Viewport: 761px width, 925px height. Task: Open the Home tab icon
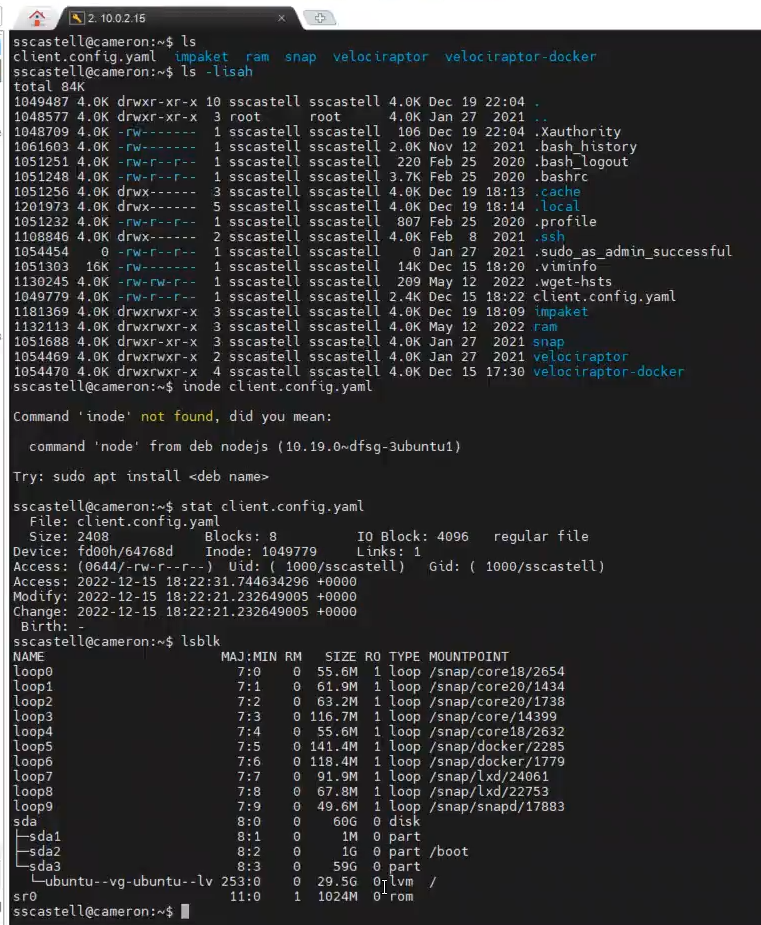point(37,18)
